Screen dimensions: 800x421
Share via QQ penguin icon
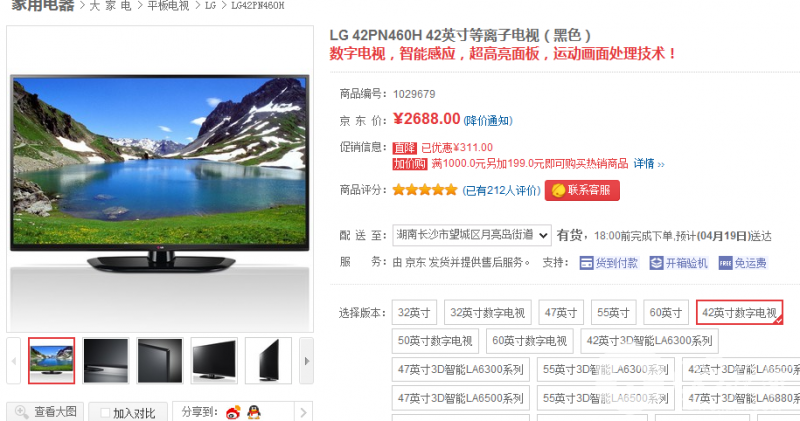[254, 412]
